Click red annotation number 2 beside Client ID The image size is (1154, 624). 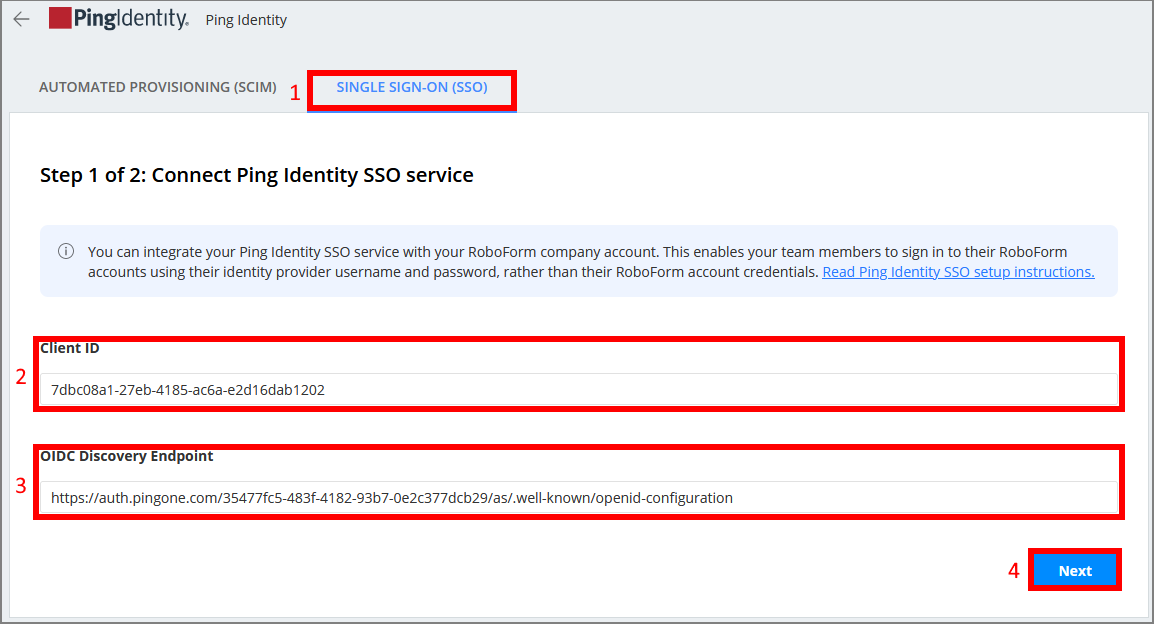click(x=20, y=378)
